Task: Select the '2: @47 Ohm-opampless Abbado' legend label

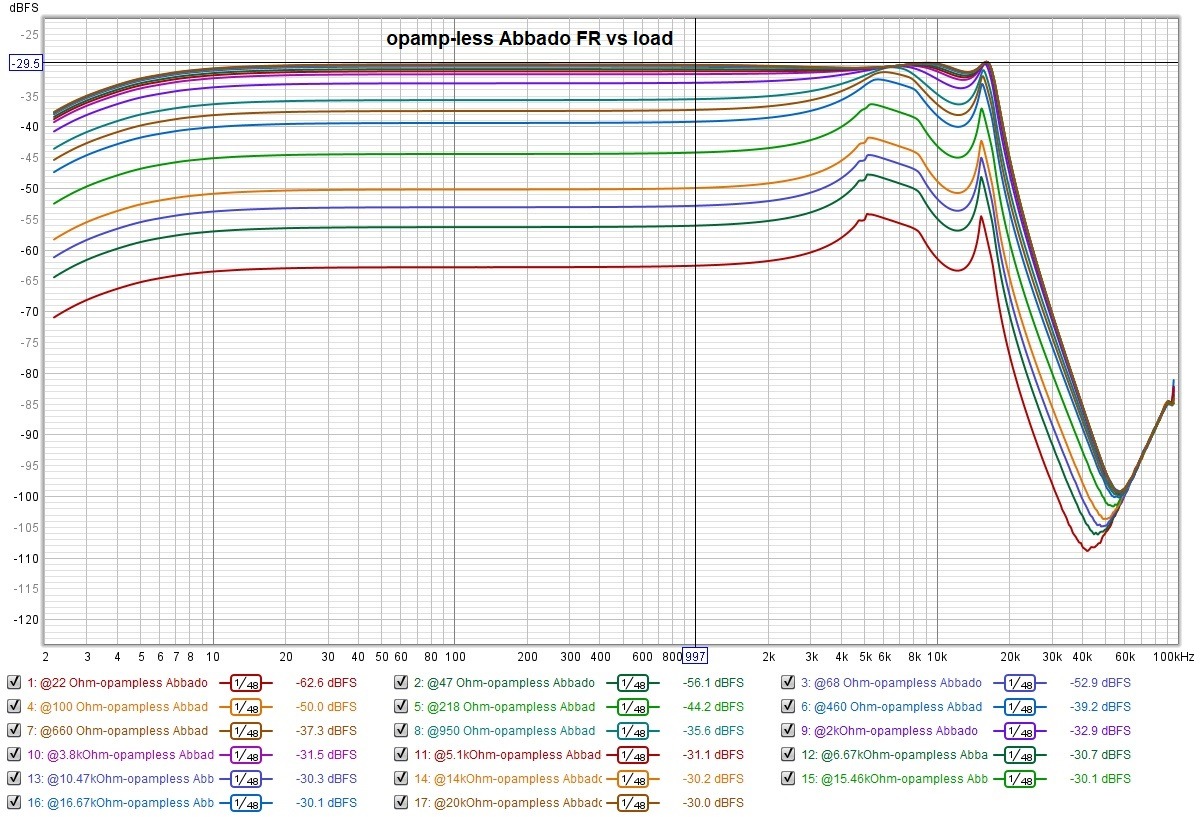Action: pyautogui.click(x=505, y=683)
